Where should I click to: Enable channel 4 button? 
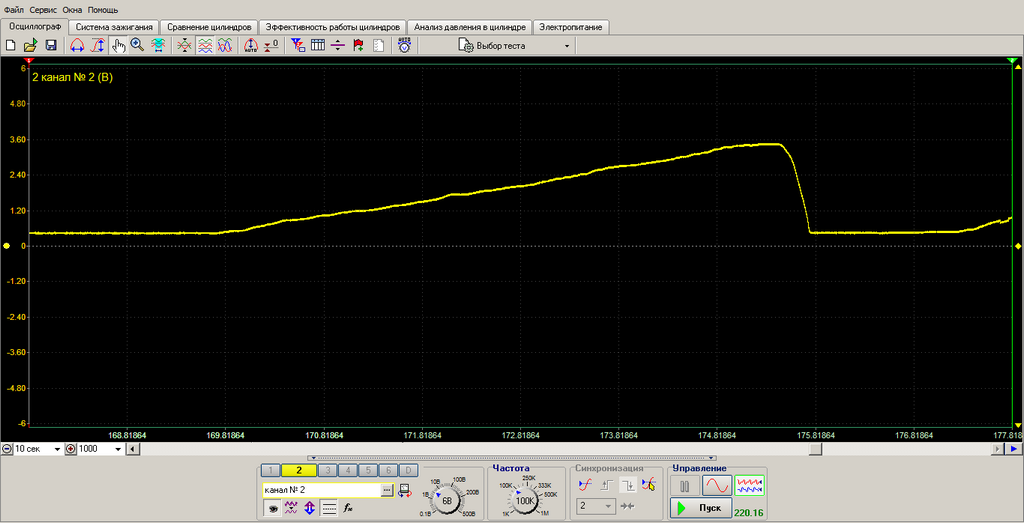(x=348, y=470)
